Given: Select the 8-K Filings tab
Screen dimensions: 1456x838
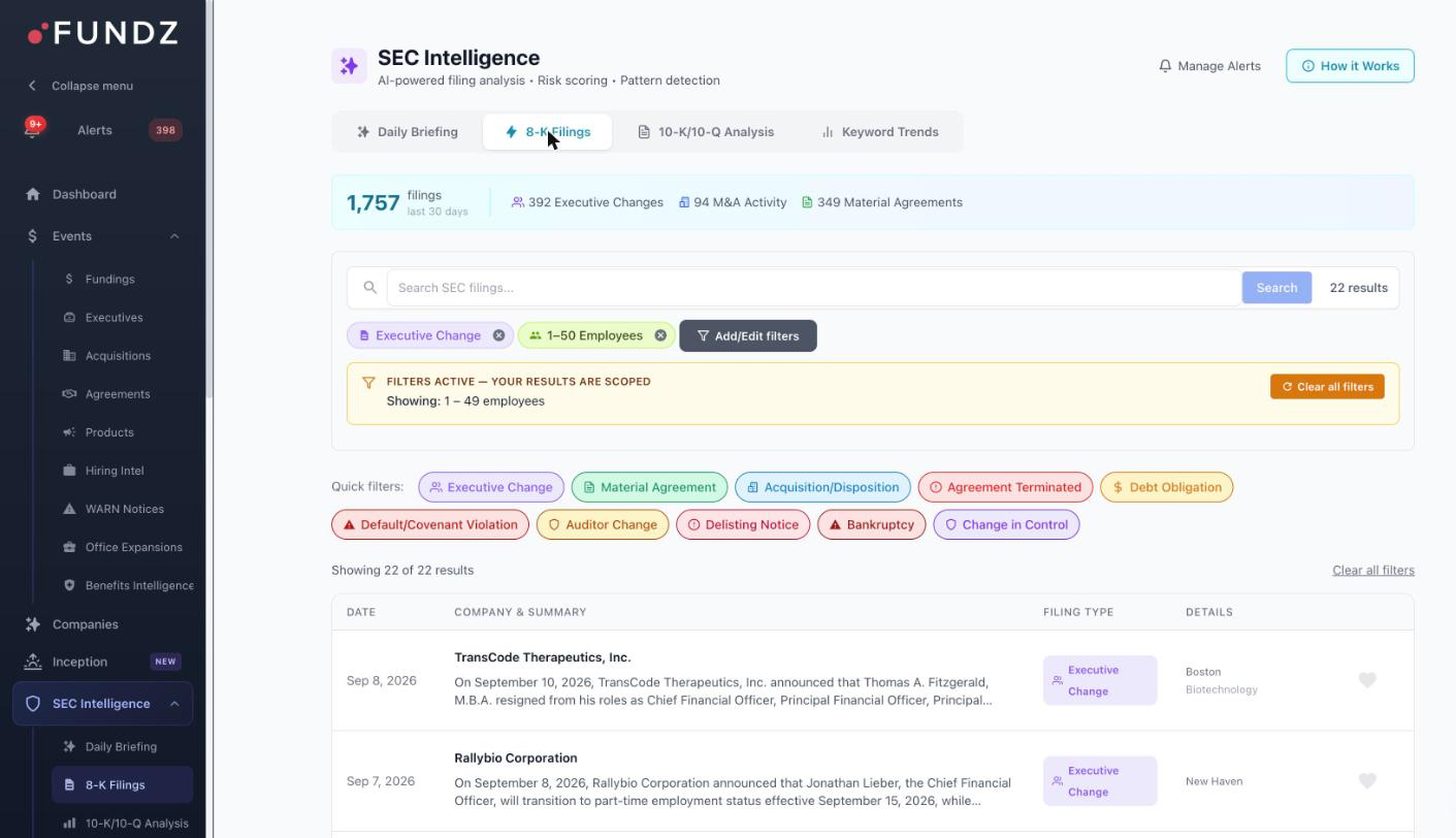Looking at the screenshot, I should [548, 132].
